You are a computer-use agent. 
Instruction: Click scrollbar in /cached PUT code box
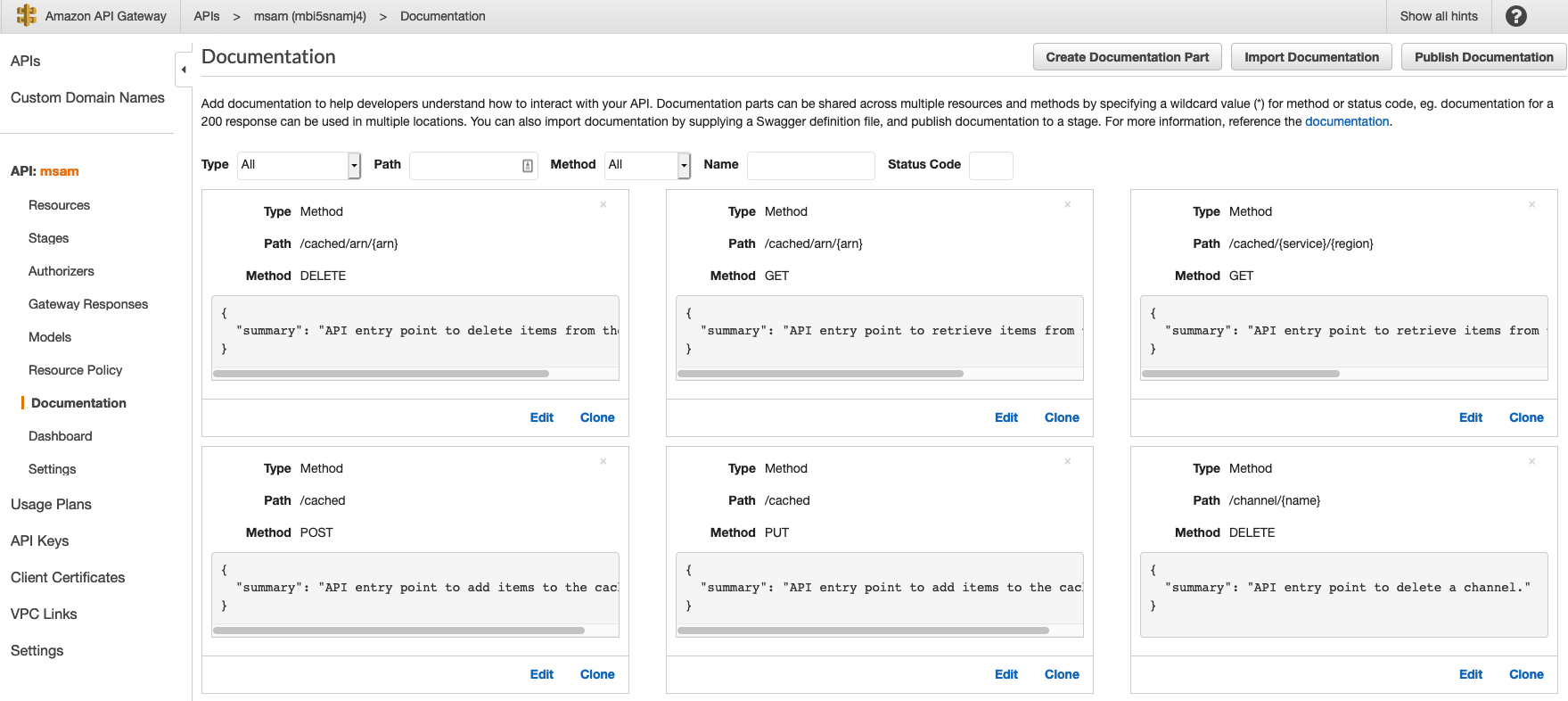coord(863,631)
